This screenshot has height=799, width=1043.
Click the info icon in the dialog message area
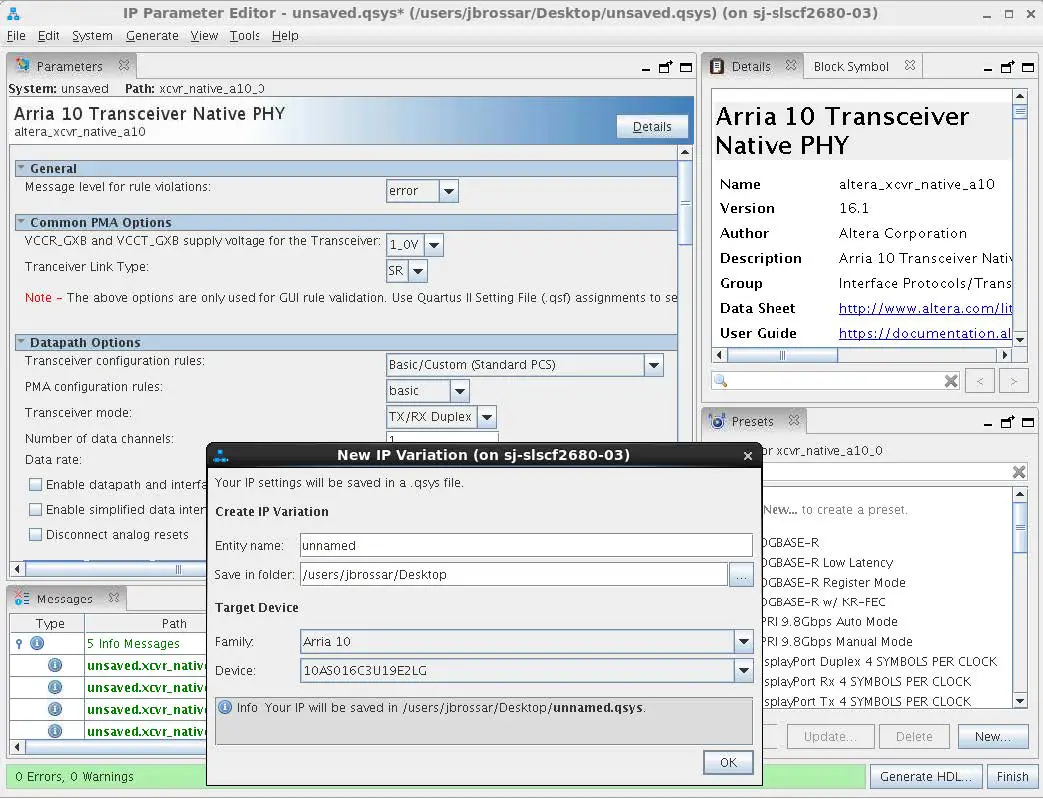[x=225, y=707]
